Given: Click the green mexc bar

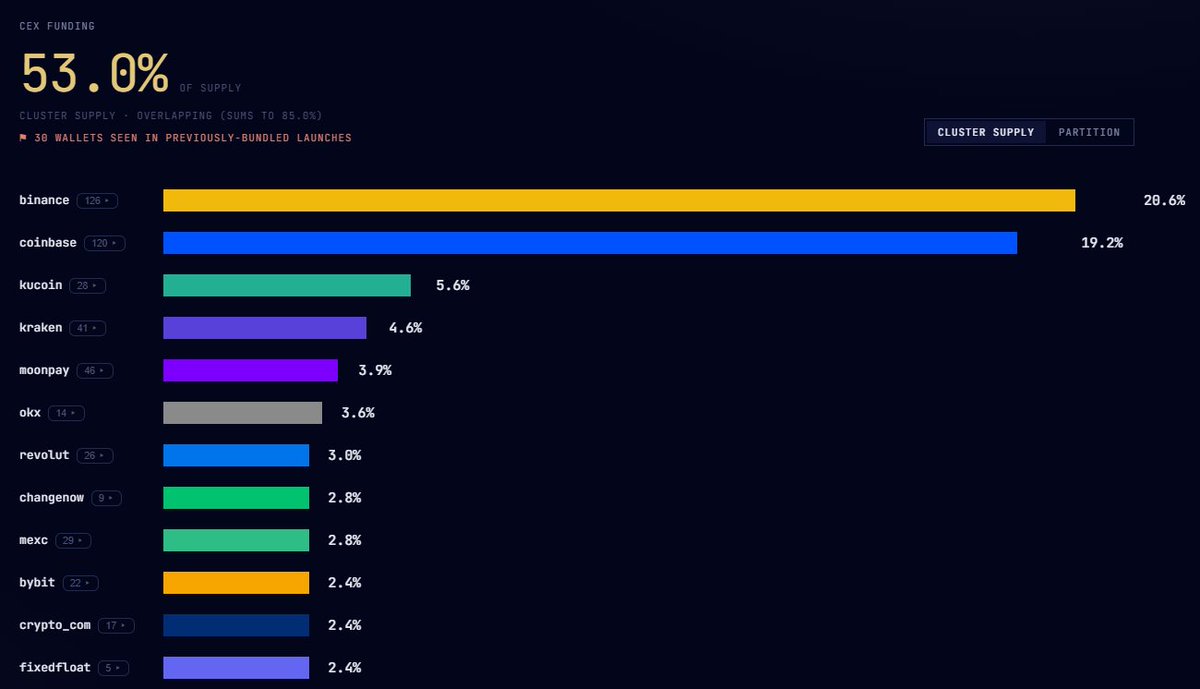Looking at the screenshot, I should click(236, 540).
